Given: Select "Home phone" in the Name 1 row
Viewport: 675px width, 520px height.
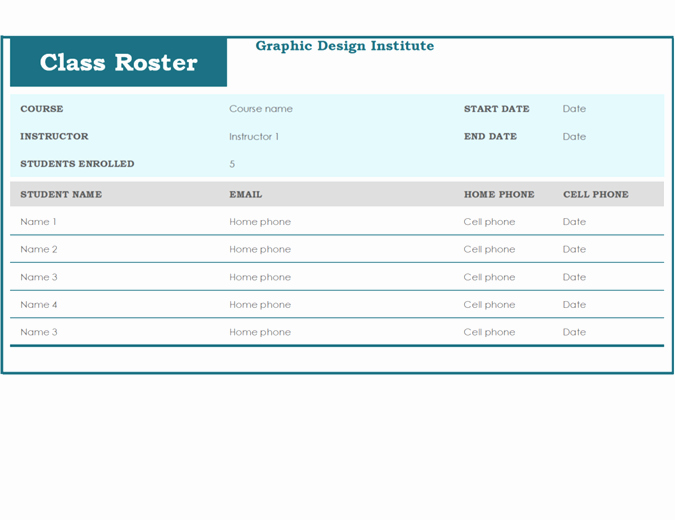Looking at the screenshot, I should (260, 222).
